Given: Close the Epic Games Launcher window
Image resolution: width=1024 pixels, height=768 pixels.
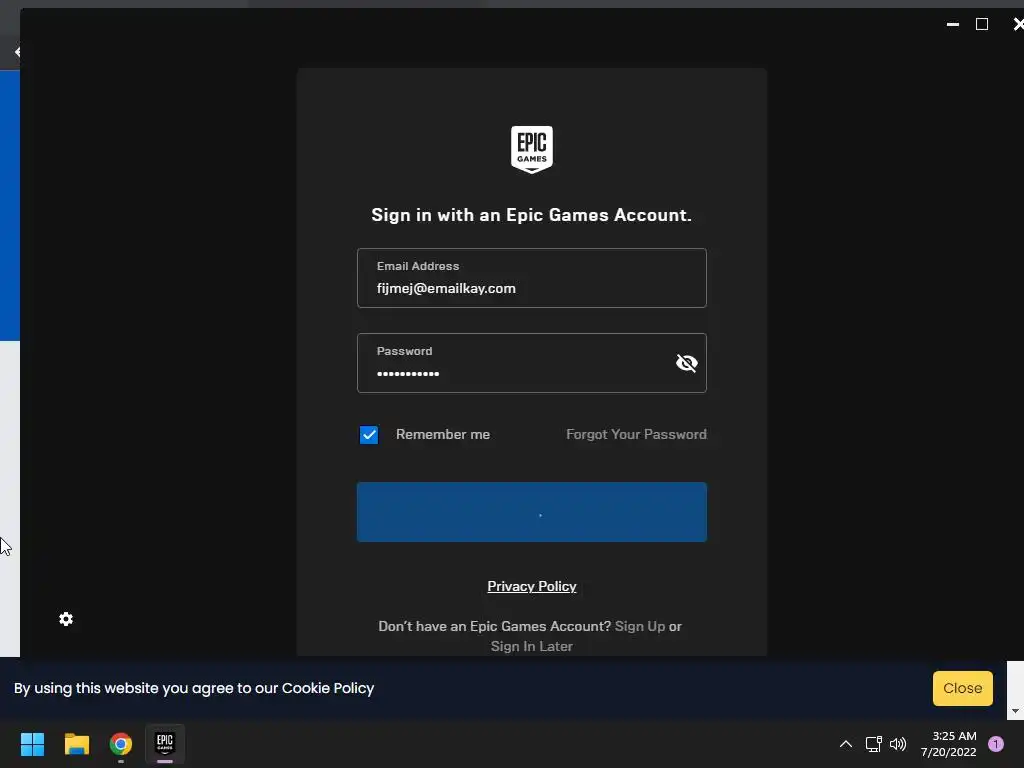Looking at the screenshot, I should click(1017, 25).
